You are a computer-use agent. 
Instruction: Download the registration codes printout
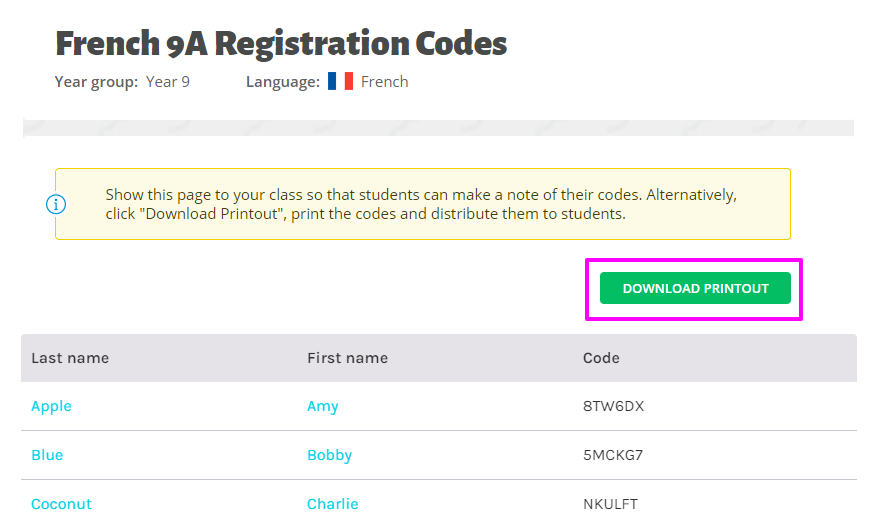click(695, 288)
